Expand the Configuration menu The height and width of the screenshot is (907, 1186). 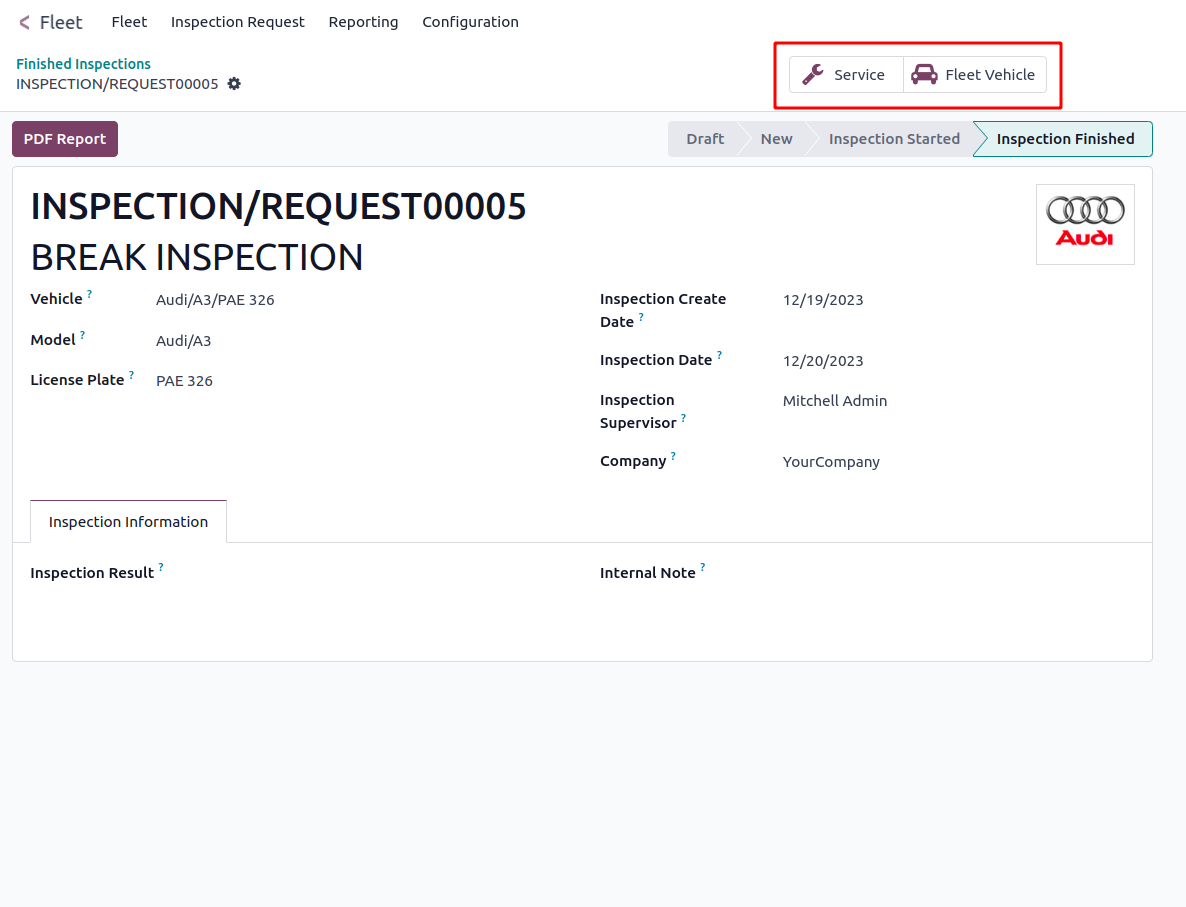[470, 22]
